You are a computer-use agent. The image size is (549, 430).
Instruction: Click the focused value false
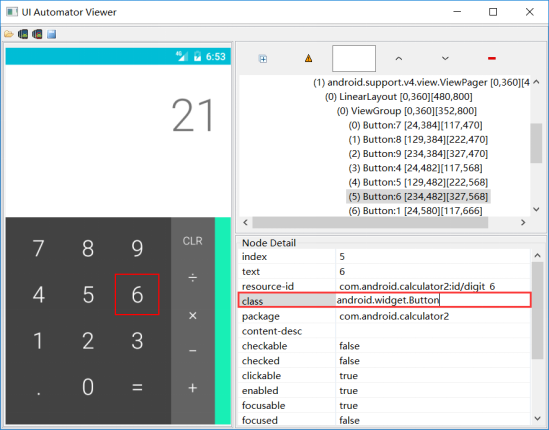[433, 420]
